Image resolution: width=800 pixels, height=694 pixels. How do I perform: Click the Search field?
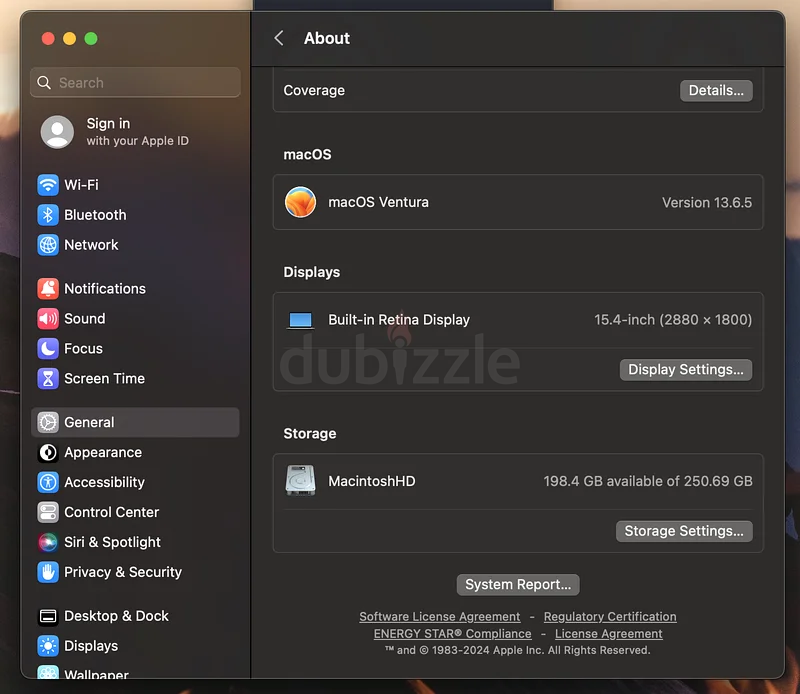(135, 83)
